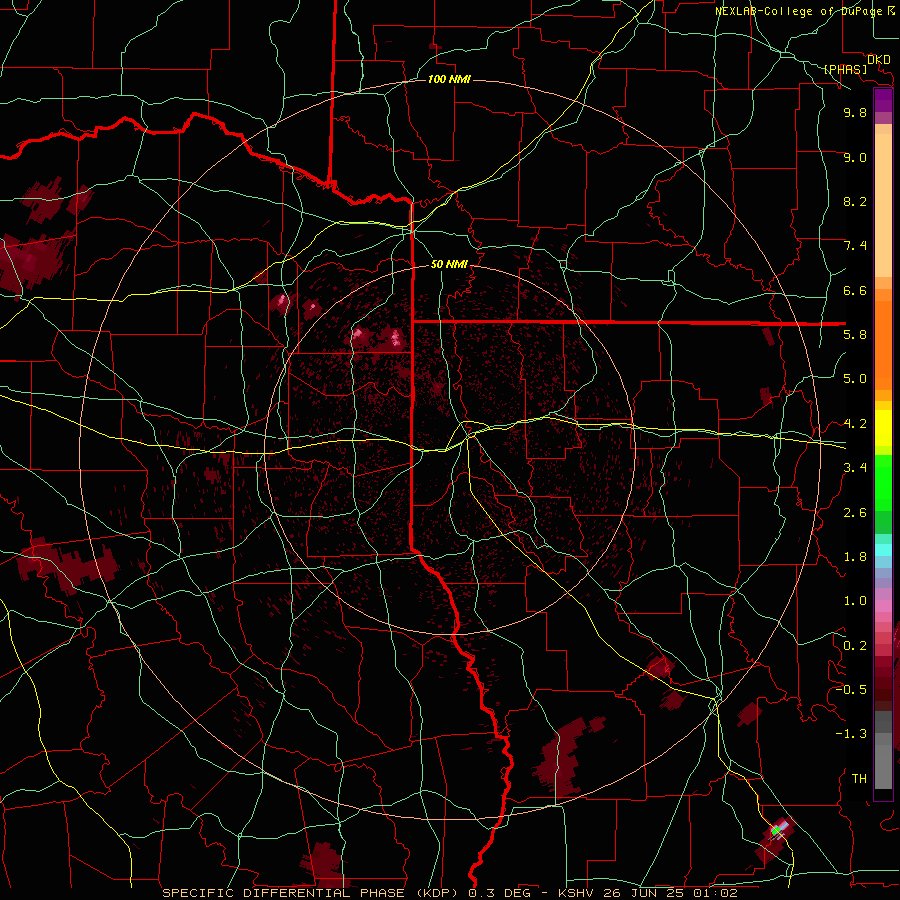Click the 4.2 value on color scale
This screenshot has height=900, width=900.
tap(855, 424)
